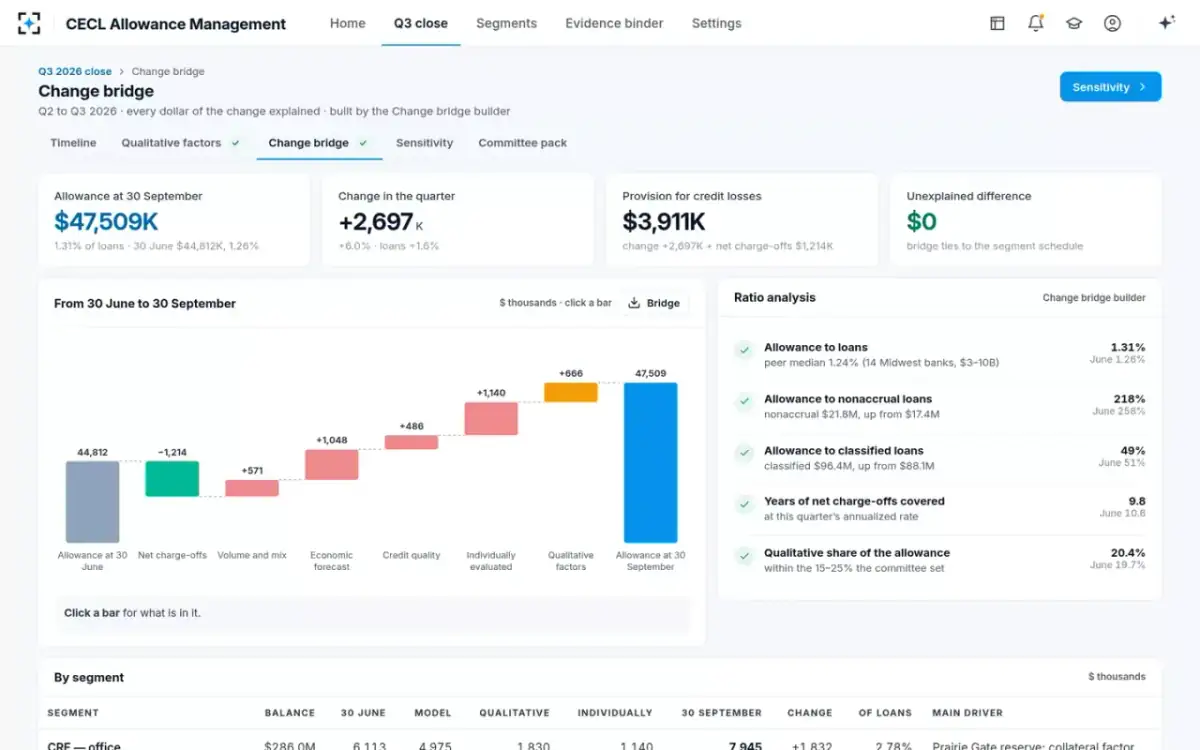Click the Volume and mix bar
The height and width of the screenshot is (750, 1200).
tap(252, 488)
